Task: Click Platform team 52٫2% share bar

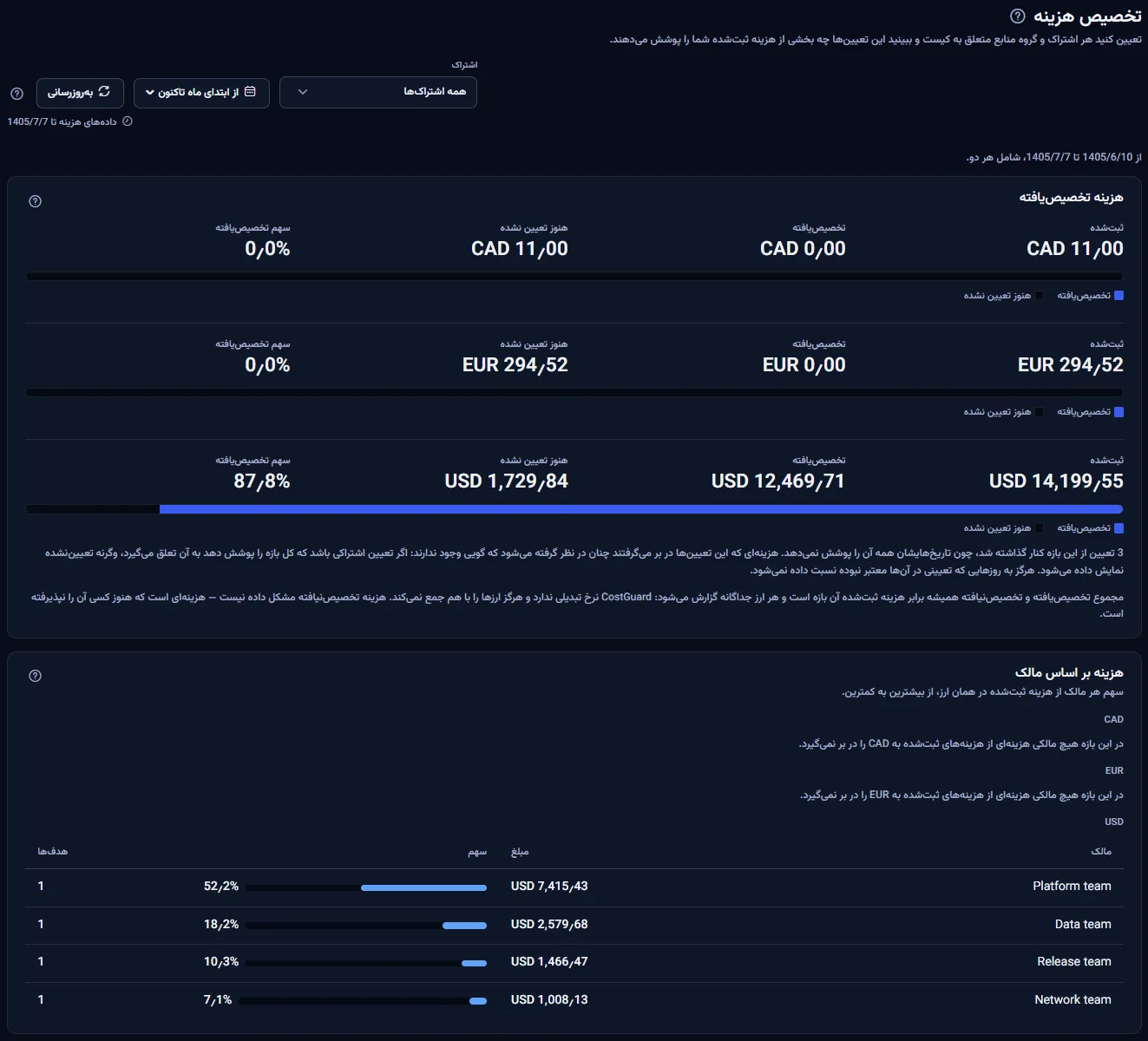Action: coord(366,887)
